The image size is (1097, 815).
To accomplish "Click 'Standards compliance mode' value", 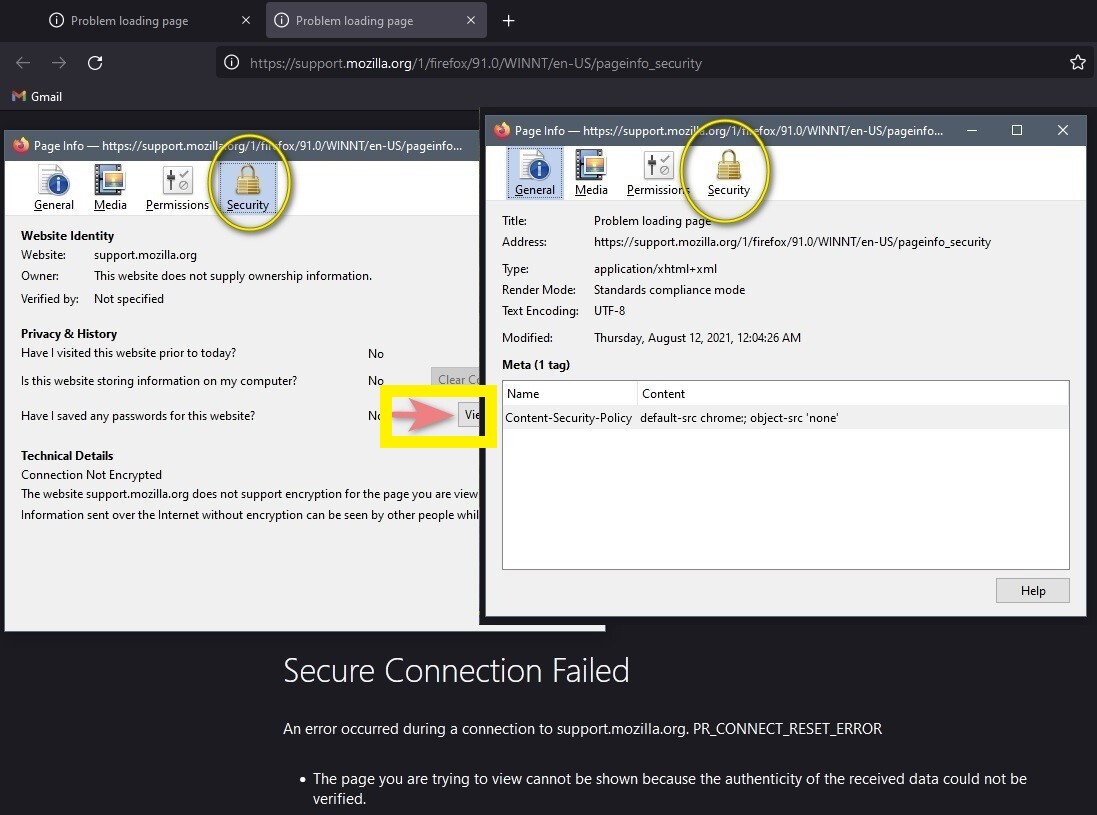I will click(x=669, y=290).
